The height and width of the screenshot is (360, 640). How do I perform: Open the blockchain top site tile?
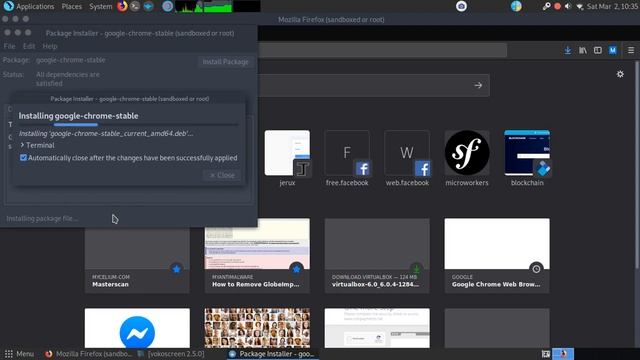click(527, 158)
